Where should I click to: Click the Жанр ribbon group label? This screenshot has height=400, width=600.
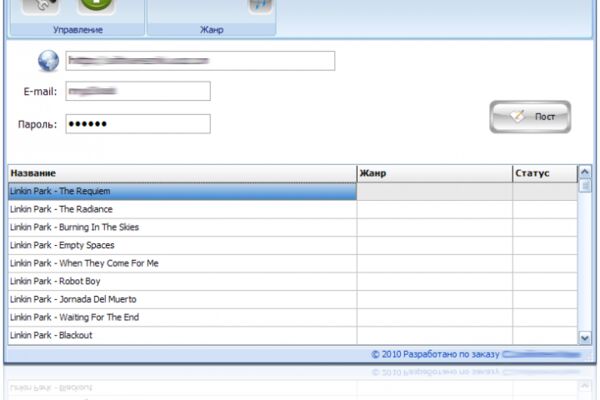212,30
